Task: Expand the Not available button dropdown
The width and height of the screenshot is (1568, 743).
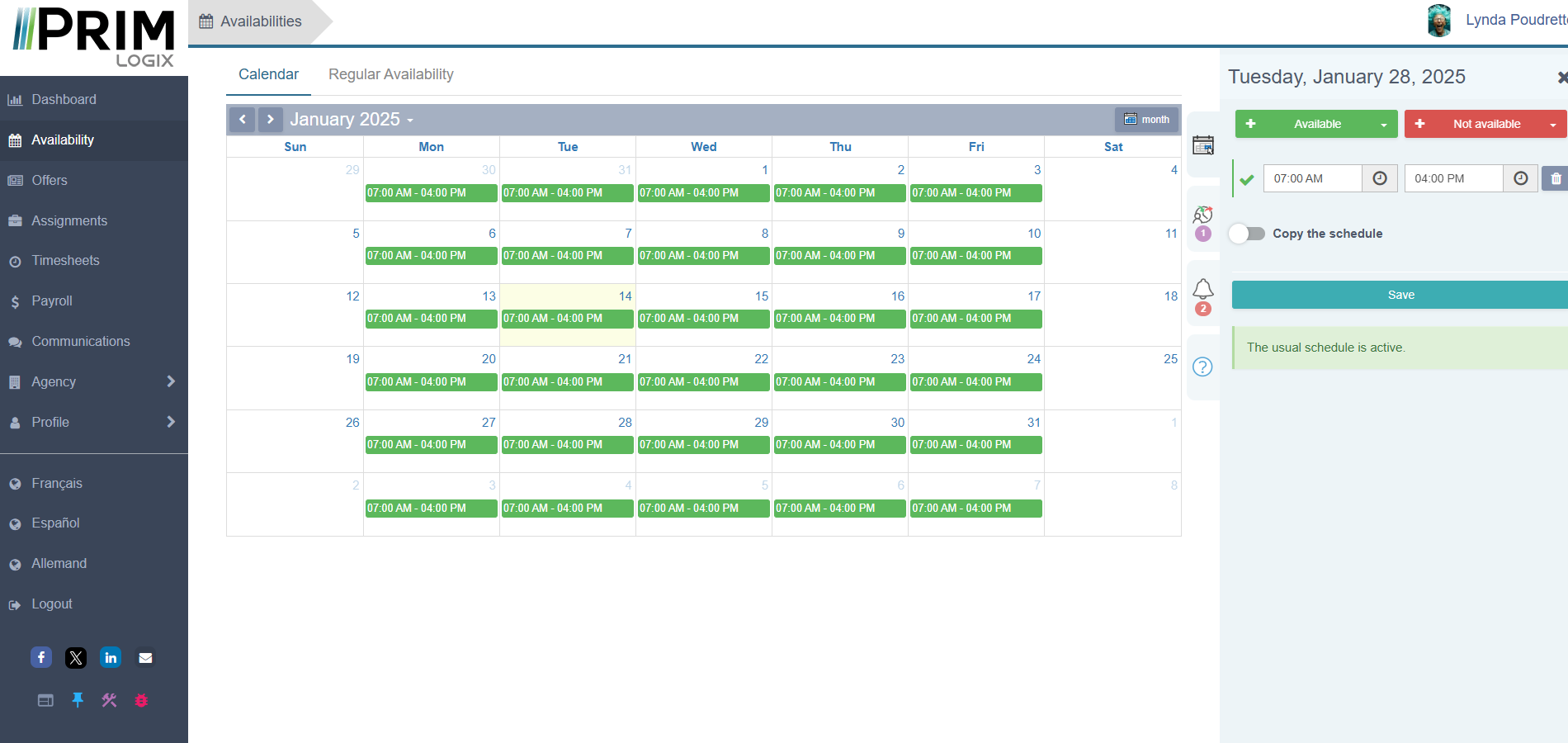Action: tap(1552, 125)
